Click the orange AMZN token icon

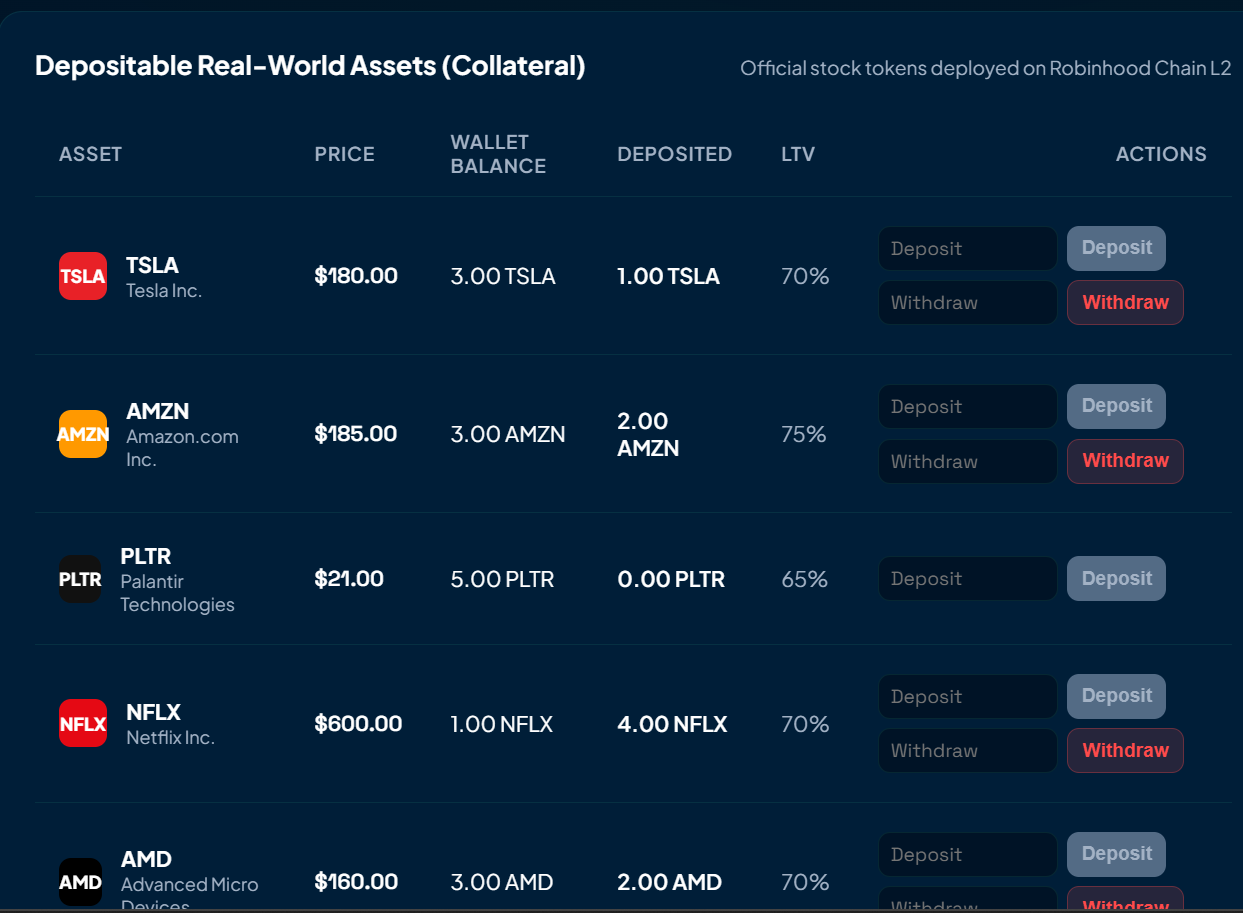(83, 434)
